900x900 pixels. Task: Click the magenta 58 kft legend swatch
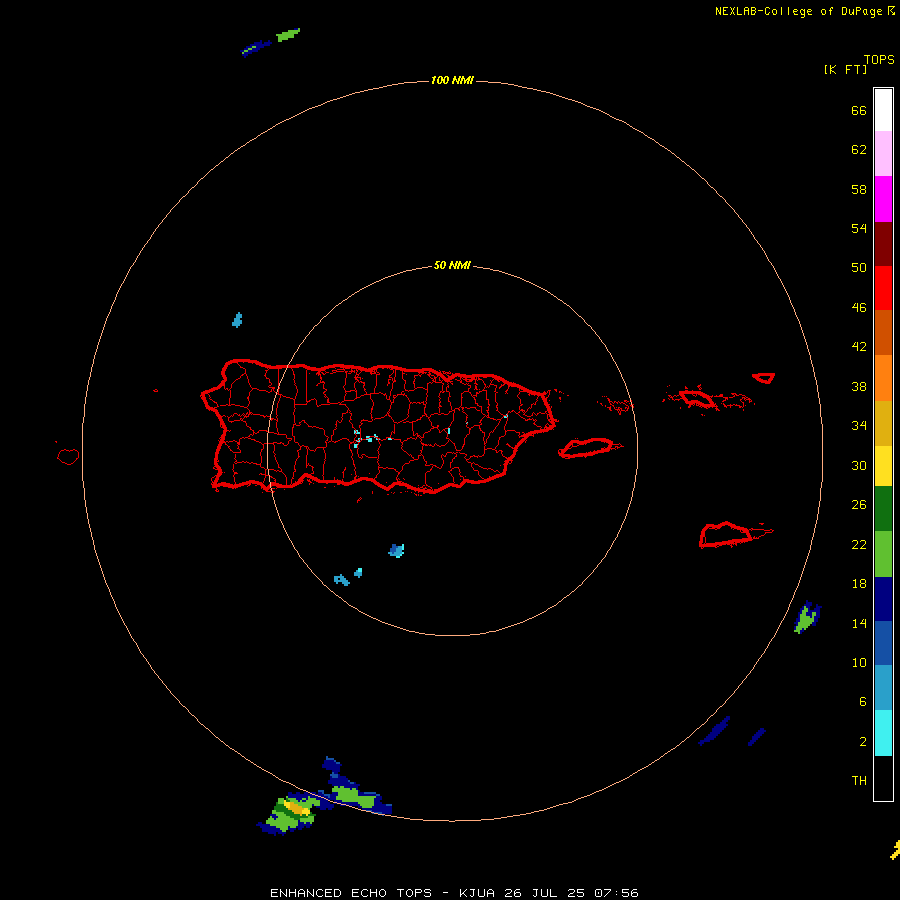883,199
